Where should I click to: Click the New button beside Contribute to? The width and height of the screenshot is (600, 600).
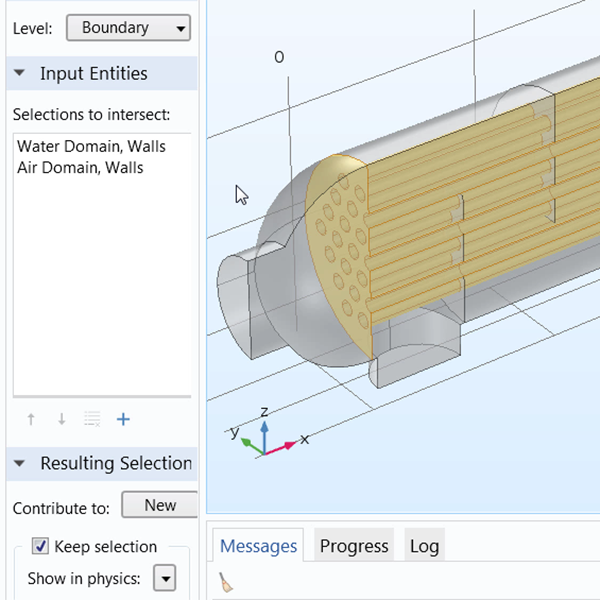point(159,505)
